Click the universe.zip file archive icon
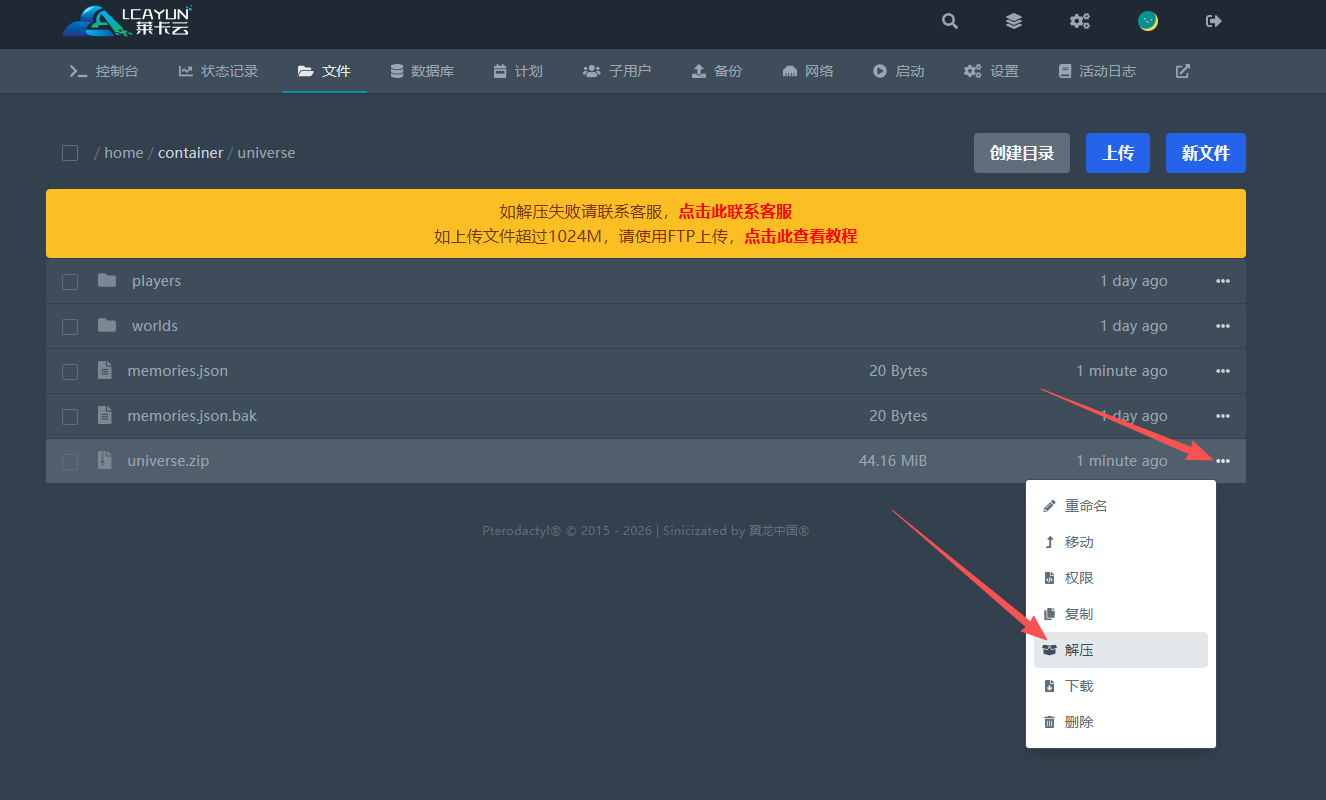 [105, 461]
